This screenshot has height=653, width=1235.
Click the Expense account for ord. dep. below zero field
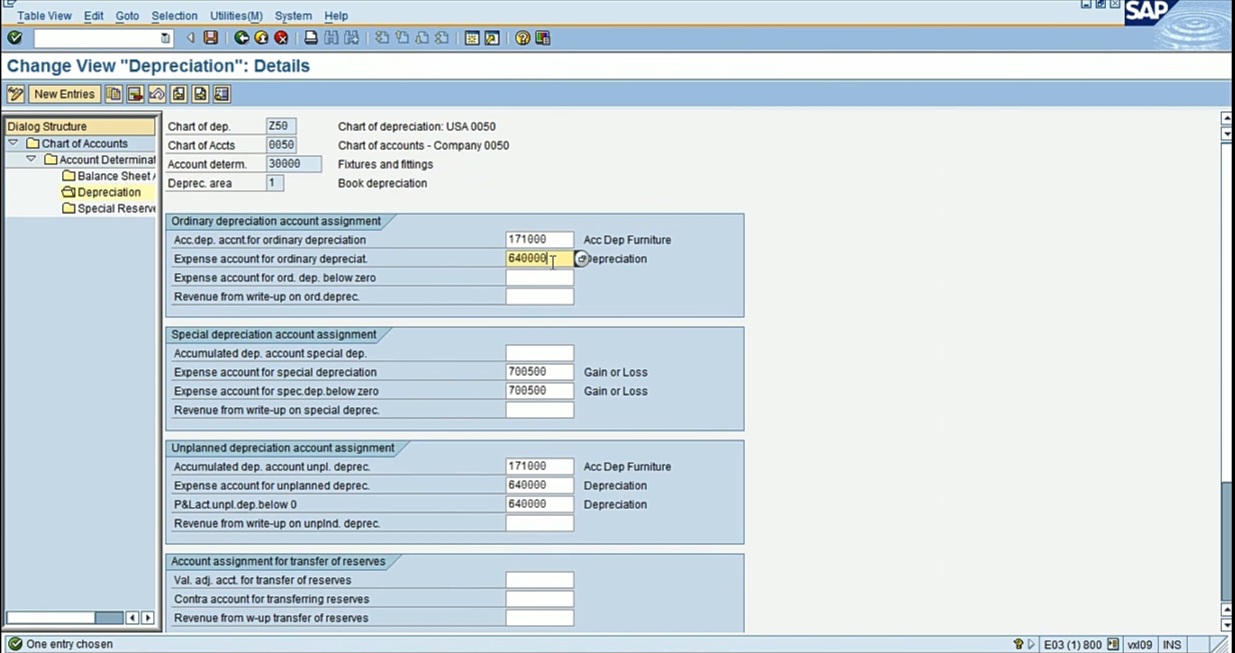point(540,278)
